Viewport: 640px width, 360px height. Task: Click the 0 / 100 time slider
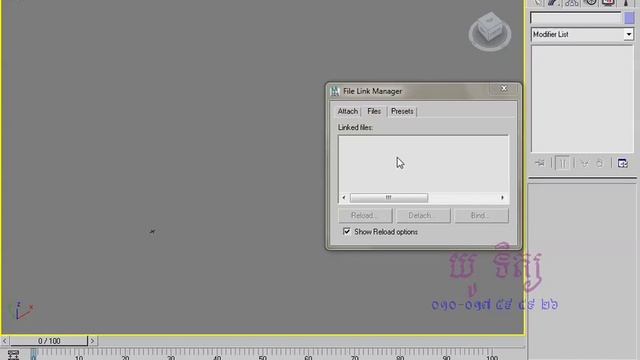pos(49,340)
